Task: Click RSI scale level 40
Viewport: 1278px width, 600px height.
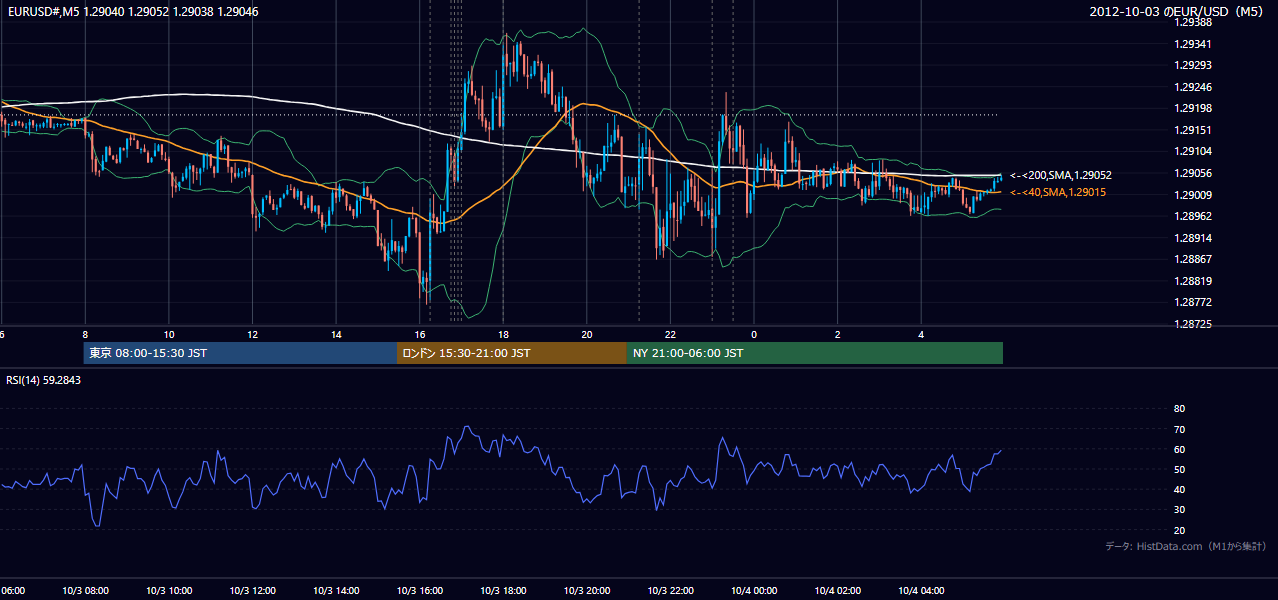Action: 1179,489
